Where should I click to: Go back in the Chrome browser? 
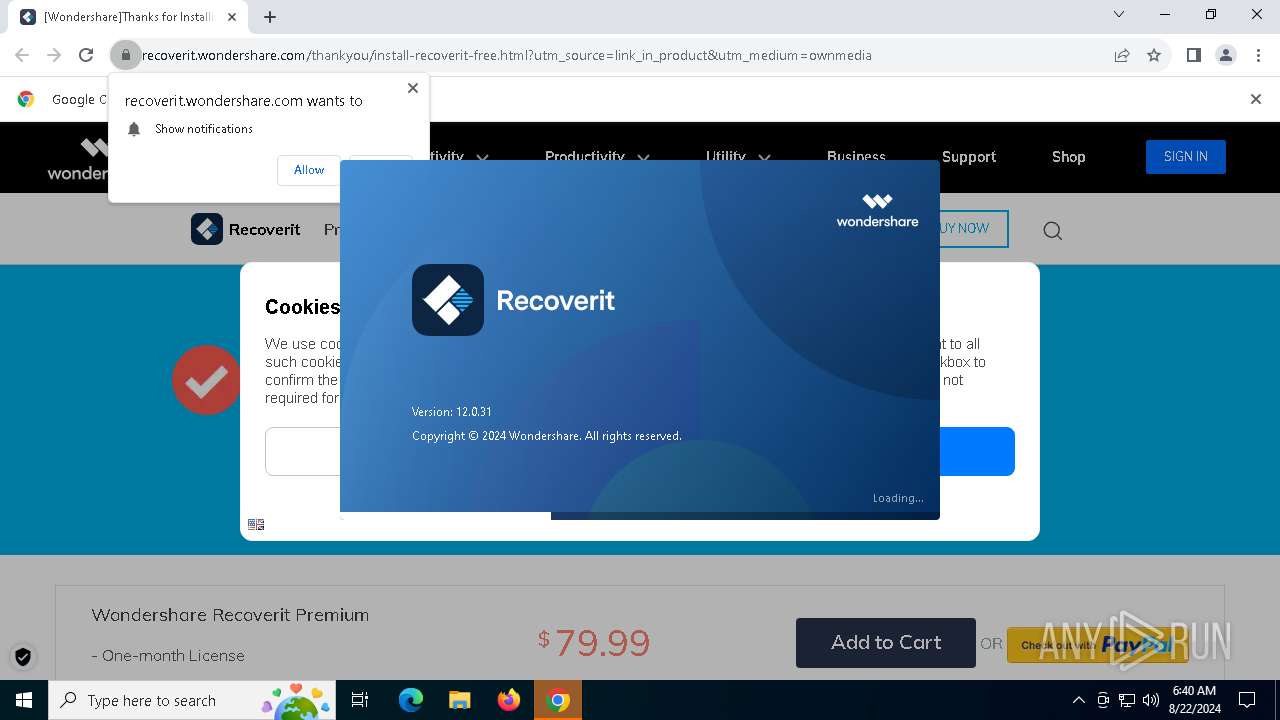click(22, 55)
